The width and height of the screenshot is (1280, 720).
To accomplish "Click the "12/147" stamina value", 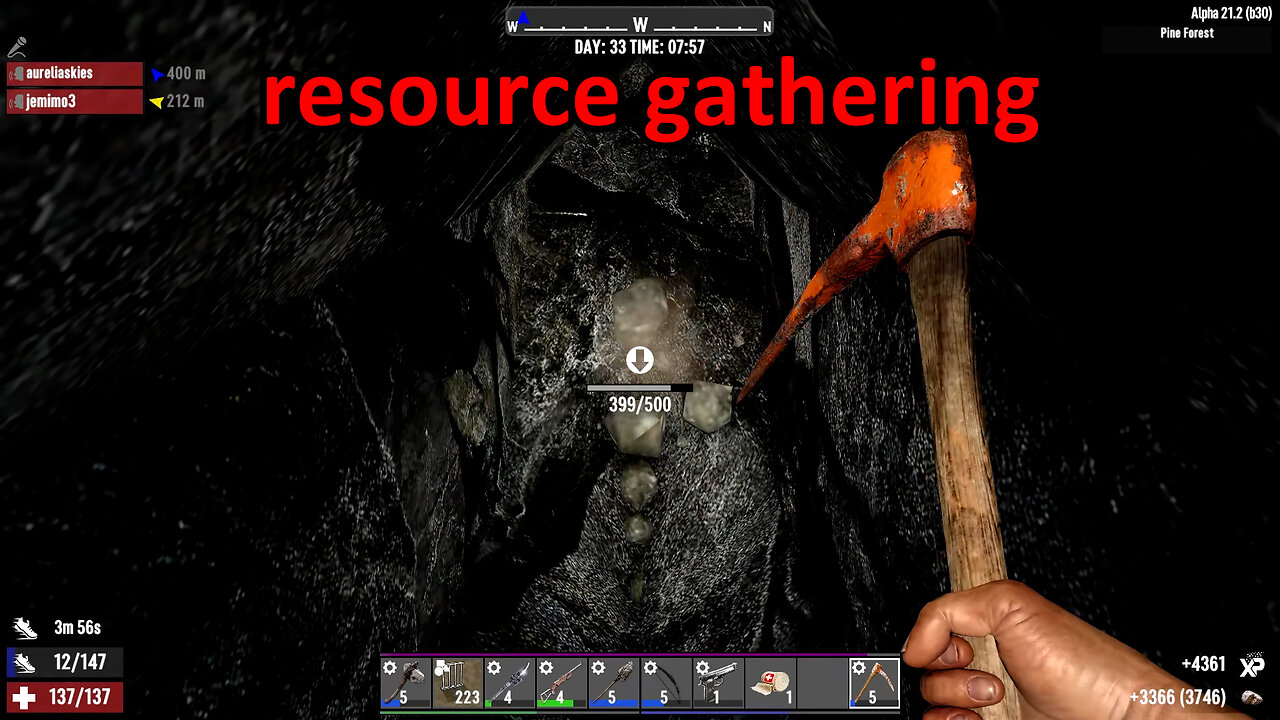I will (80, 662).
